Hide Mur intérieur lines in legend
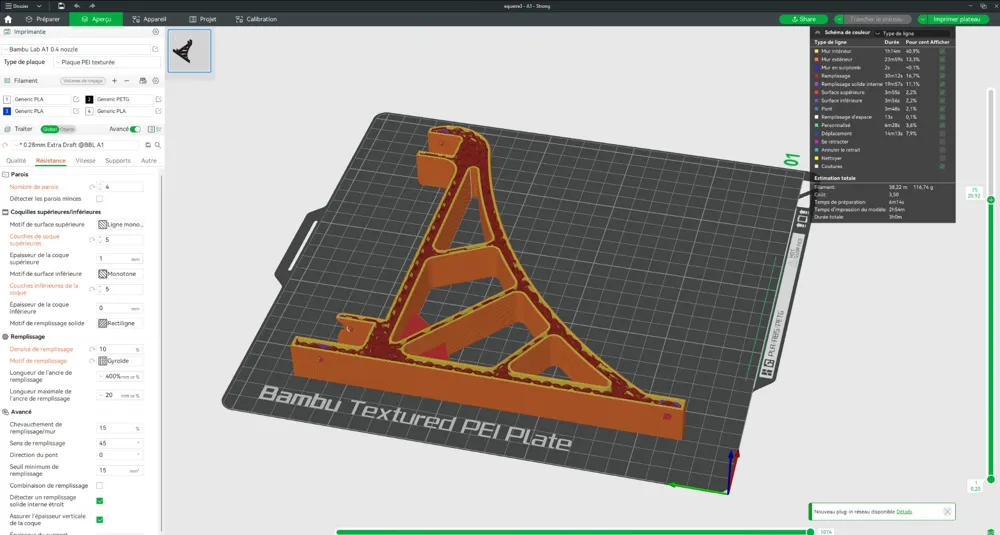Viewport: 1000px width, 535px height. click(942, 51)
